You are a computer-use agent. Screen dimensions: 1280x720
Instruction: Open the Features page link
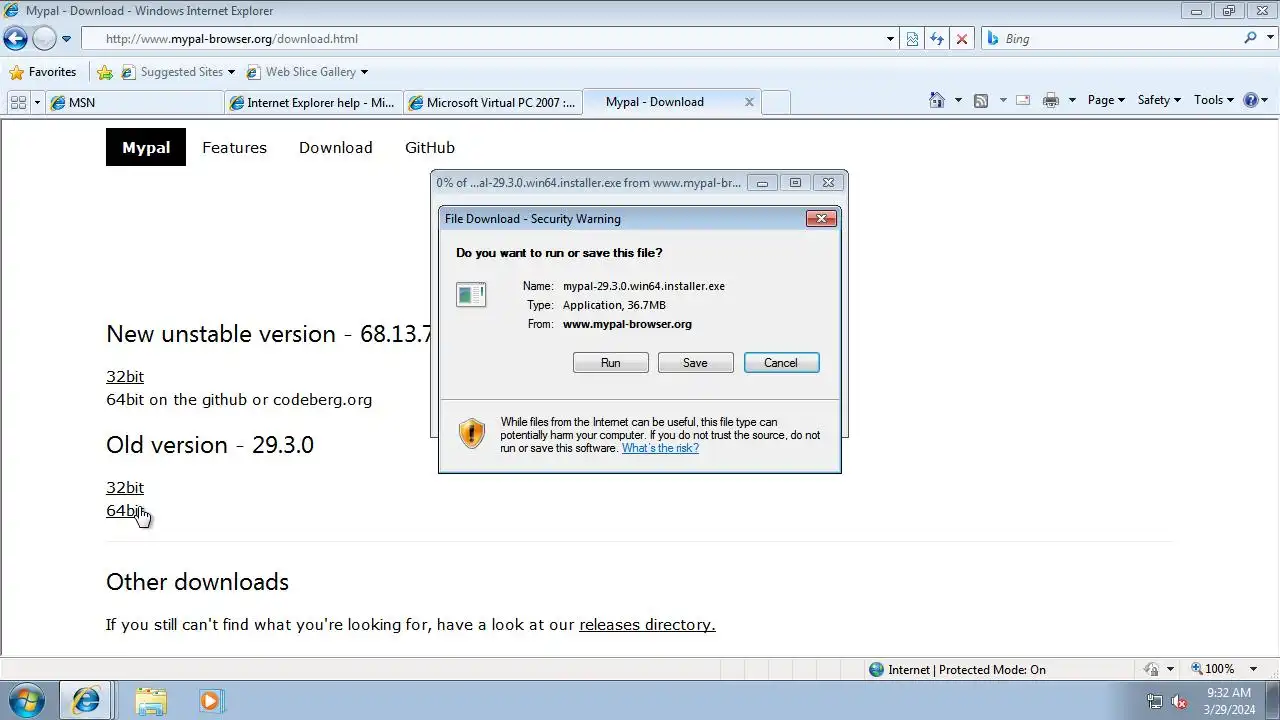coord(234,147)
